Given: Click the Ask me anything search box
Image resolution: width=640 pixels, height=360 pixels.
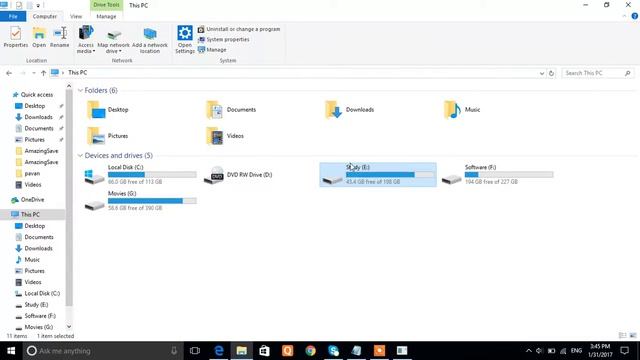Looking at the screenshot, I should (x=102, y=351).
